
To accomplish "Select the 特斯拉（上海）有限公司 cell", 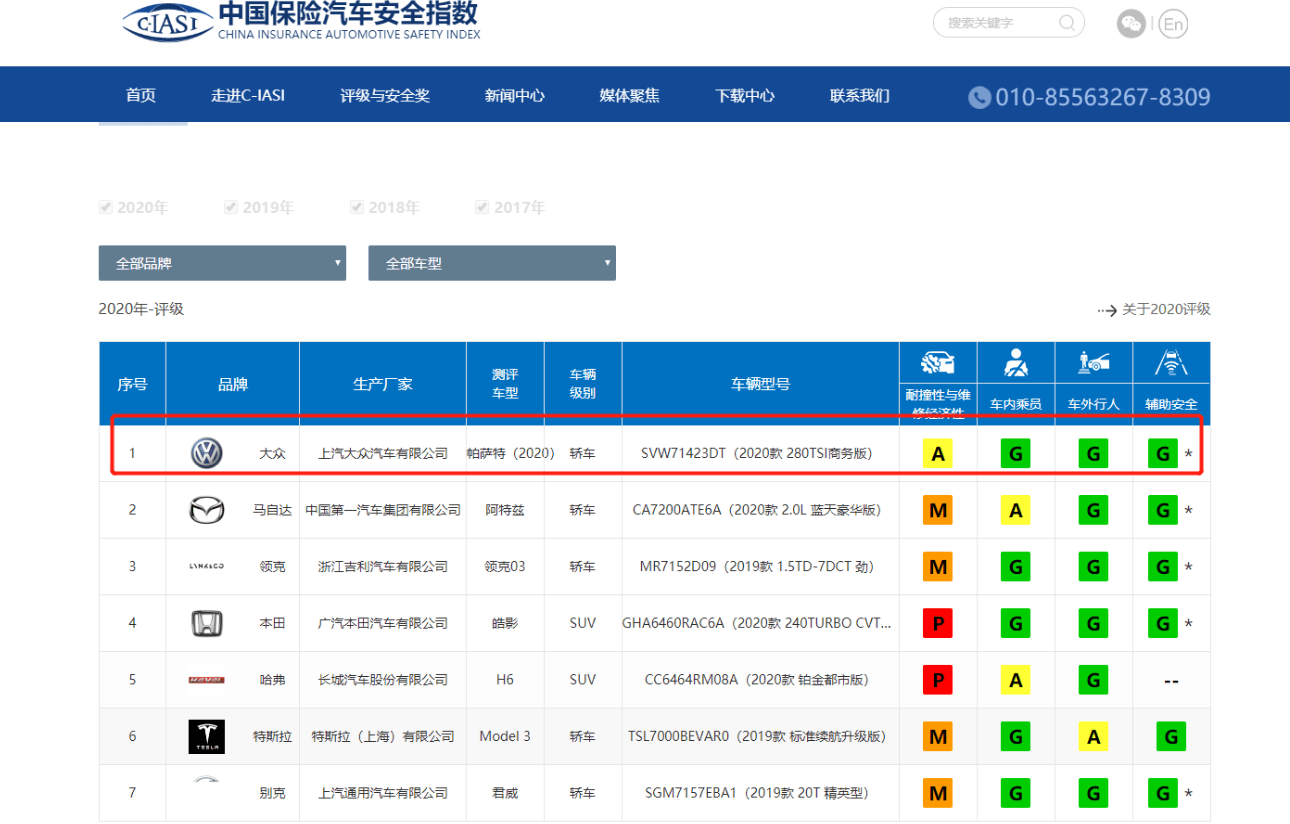I will click(383, 736).
